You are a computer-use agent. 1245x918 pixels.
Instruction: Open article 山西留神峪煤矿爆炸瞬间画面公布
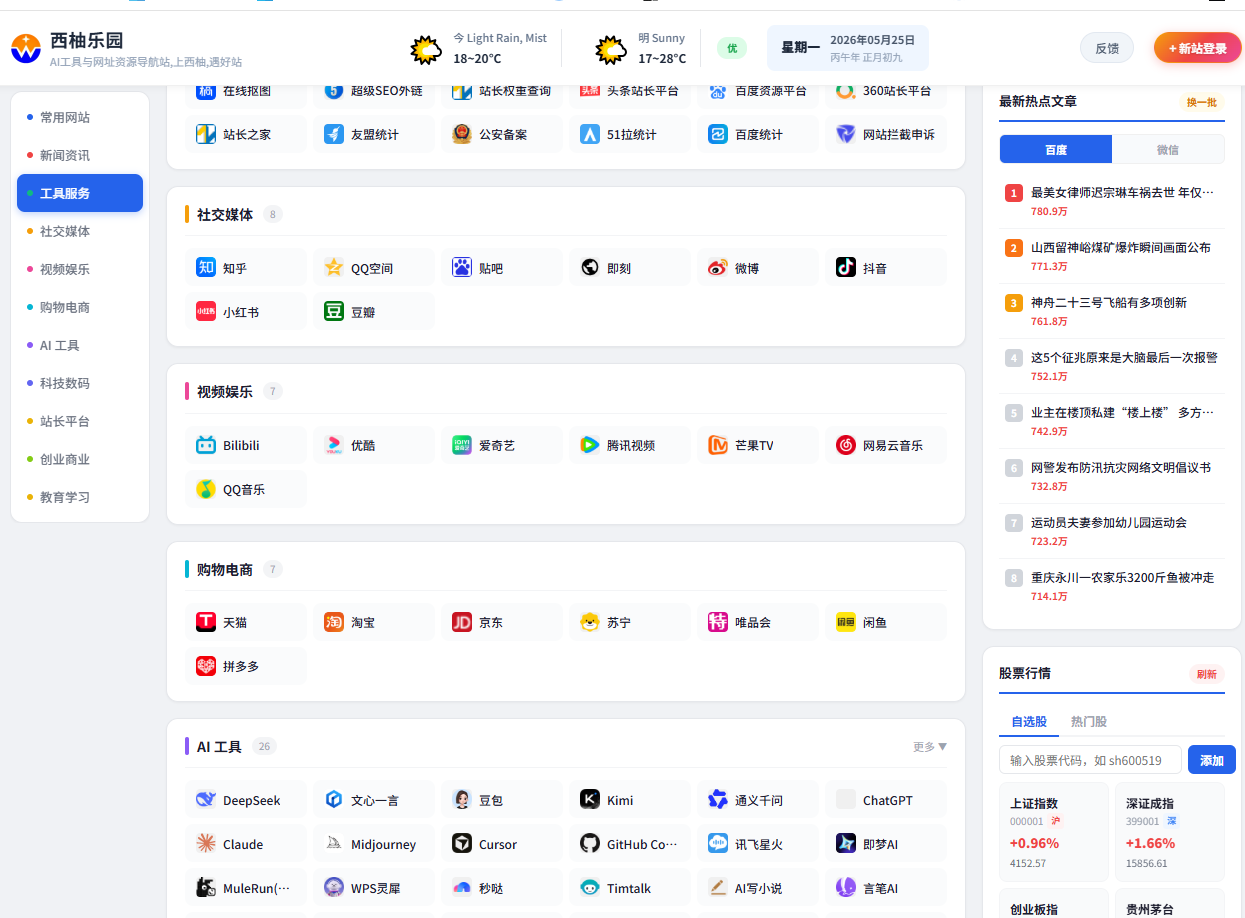coord(1121,247)
